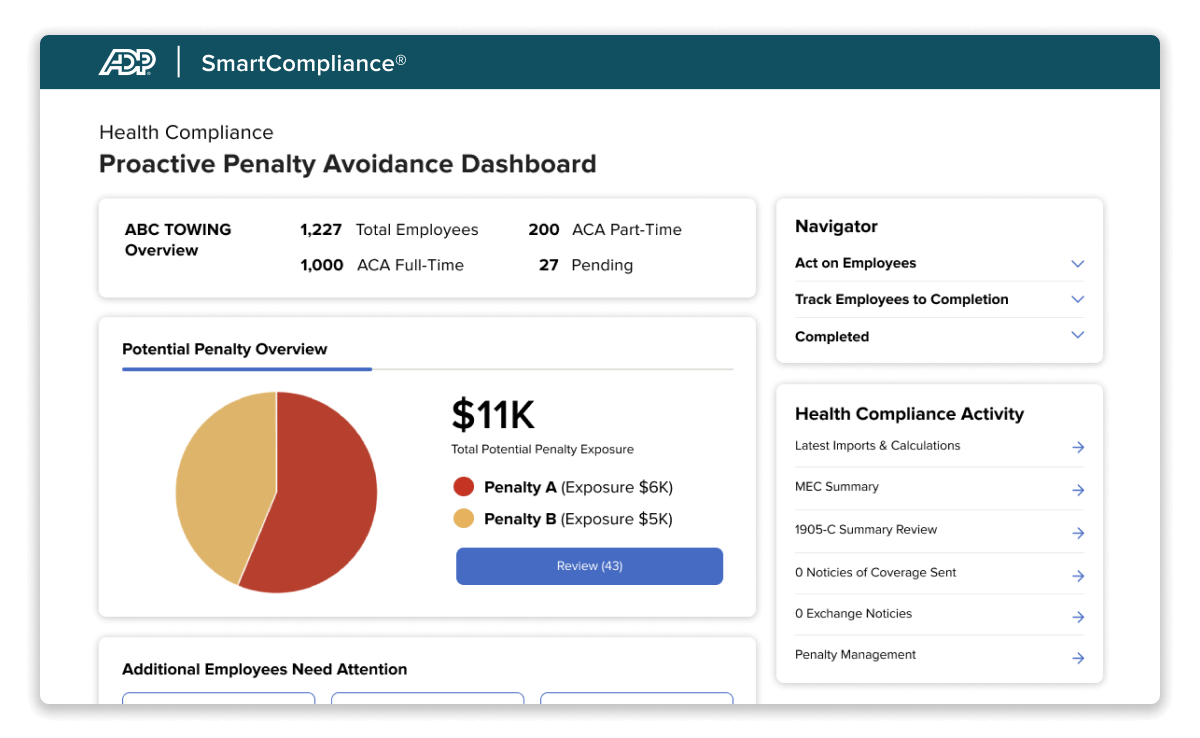The width and height of the screenshot is (1200, 738).
Task: Open 1905-C Summary Review using its arrow
Action: point(1078,532)
